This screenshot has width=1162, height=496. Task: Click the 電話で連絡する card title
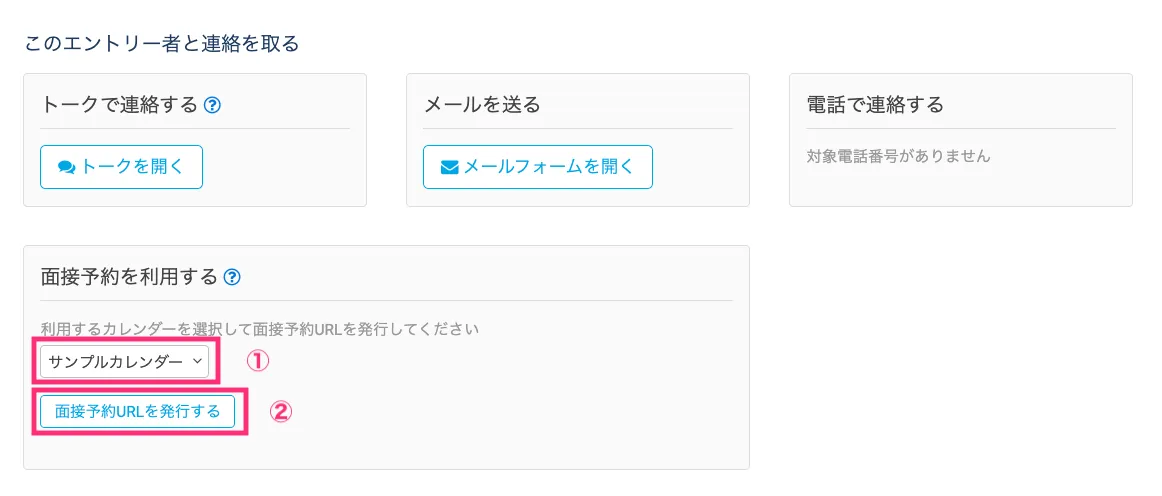875,105
